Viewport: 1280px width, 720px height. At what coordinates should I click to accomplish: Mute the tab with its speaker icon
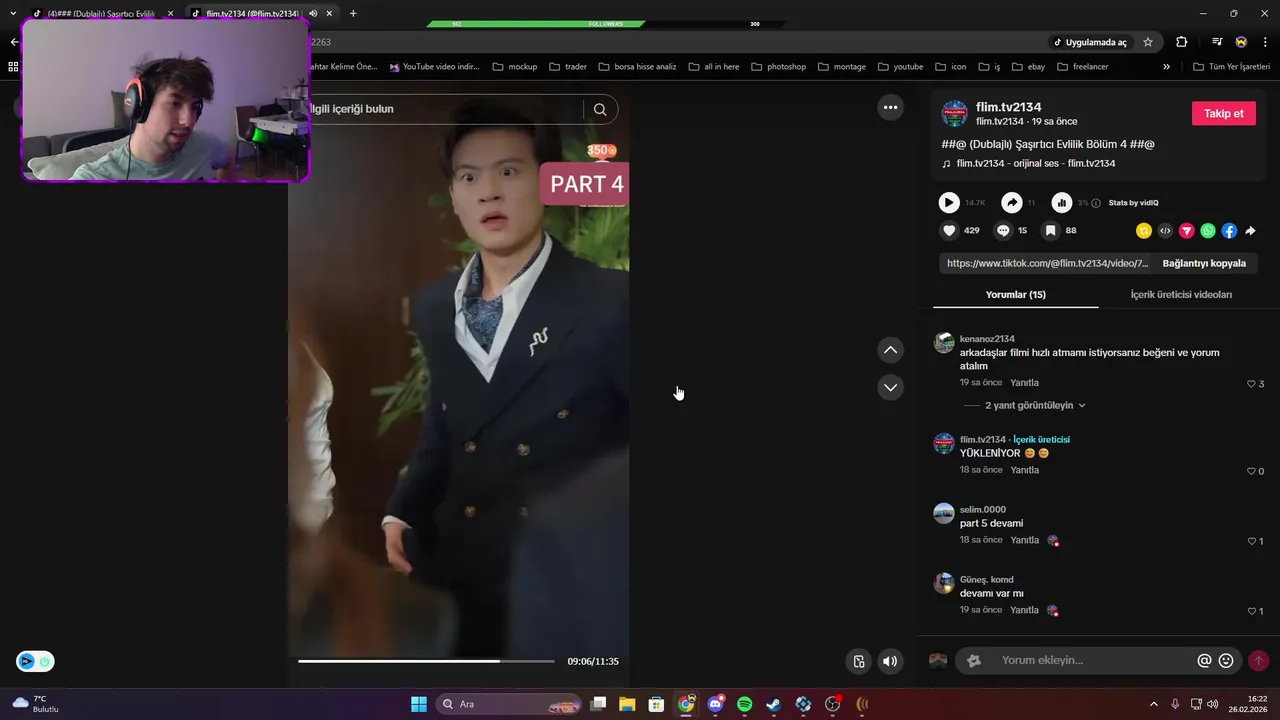[x=313, y=13]
